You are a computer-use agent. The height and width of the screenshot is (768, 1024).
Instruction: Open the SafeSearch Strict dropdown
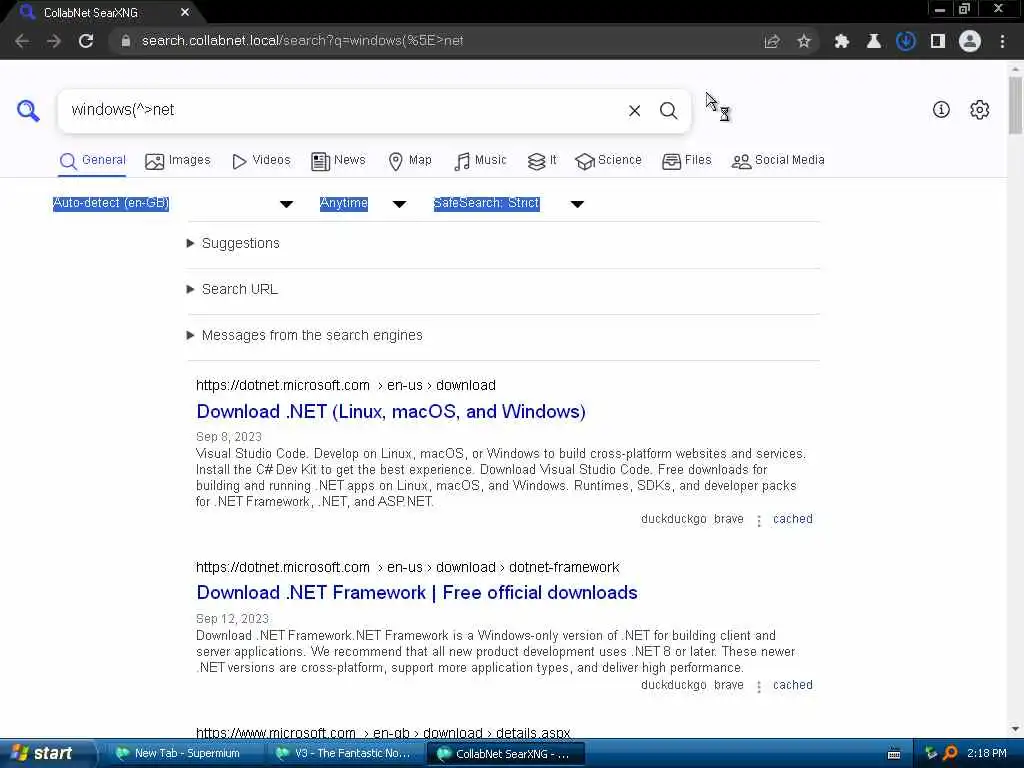(509, 204)
